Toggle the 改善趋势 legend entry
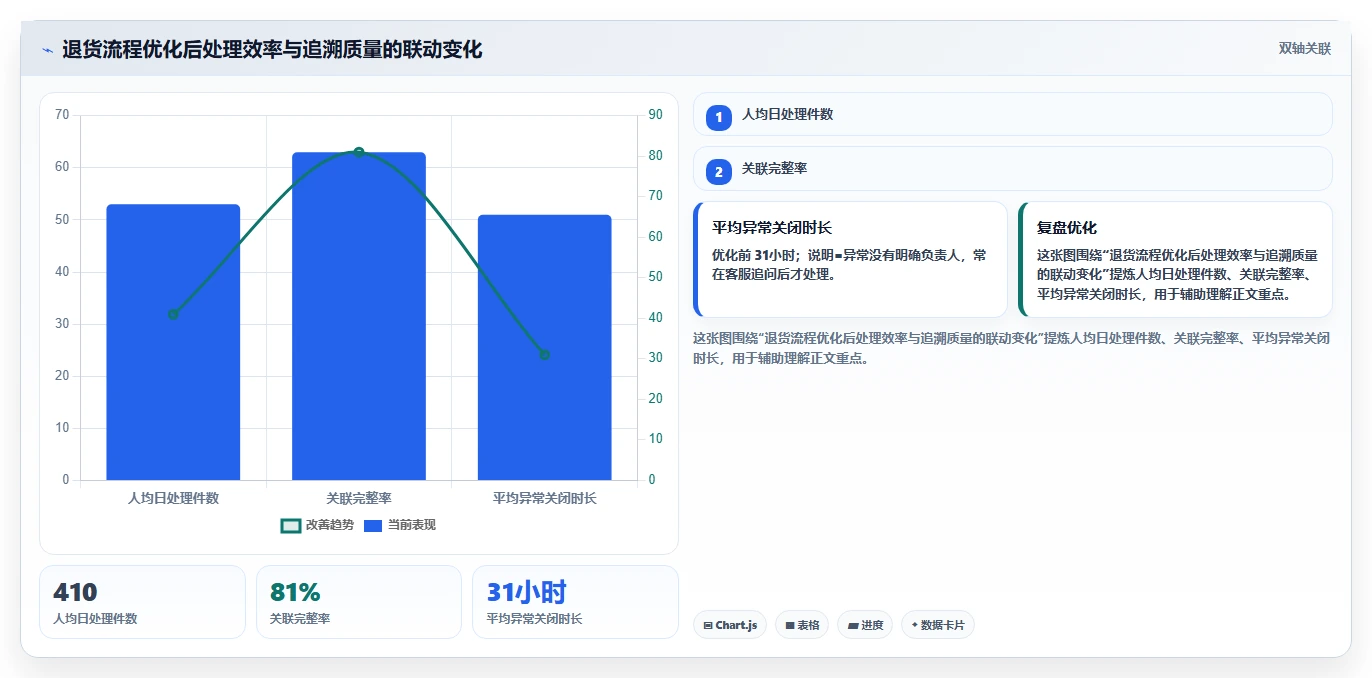1372x678 pixels. point(318,525)
